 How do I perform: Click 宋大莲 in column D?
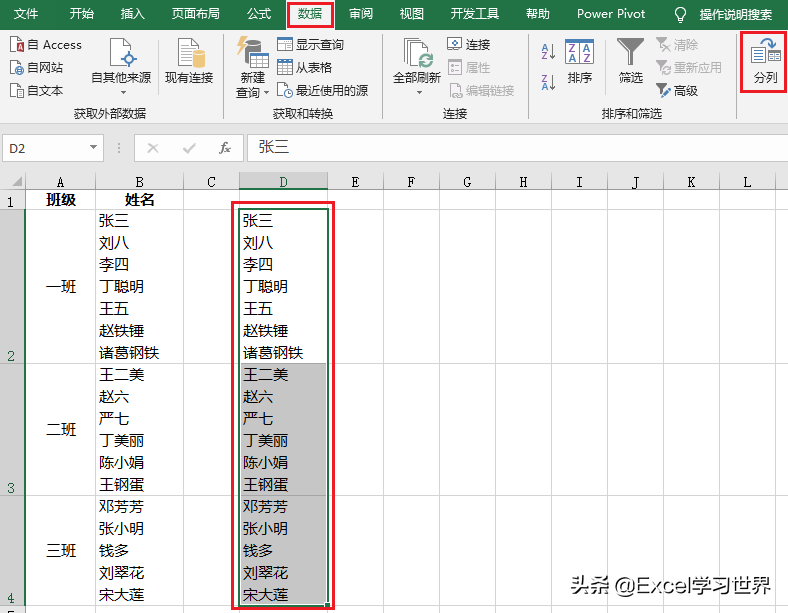(x=265, y=595)
